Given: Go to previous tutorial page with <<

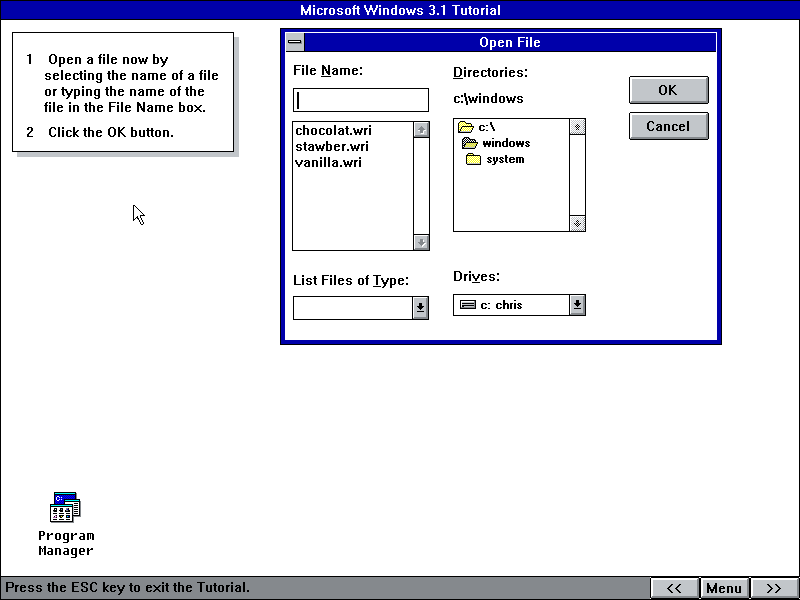Looking at the screenshot, I should click(x=674, y=588).
